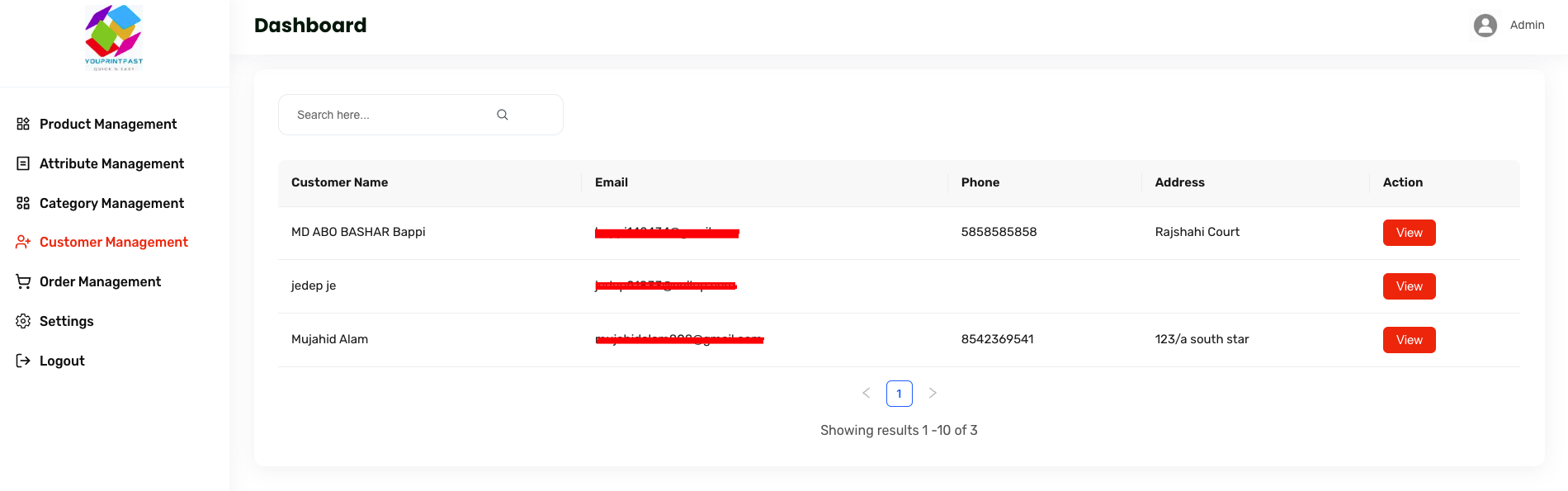View customer MD ABO BASHAR Bappi

point(1409,233)
